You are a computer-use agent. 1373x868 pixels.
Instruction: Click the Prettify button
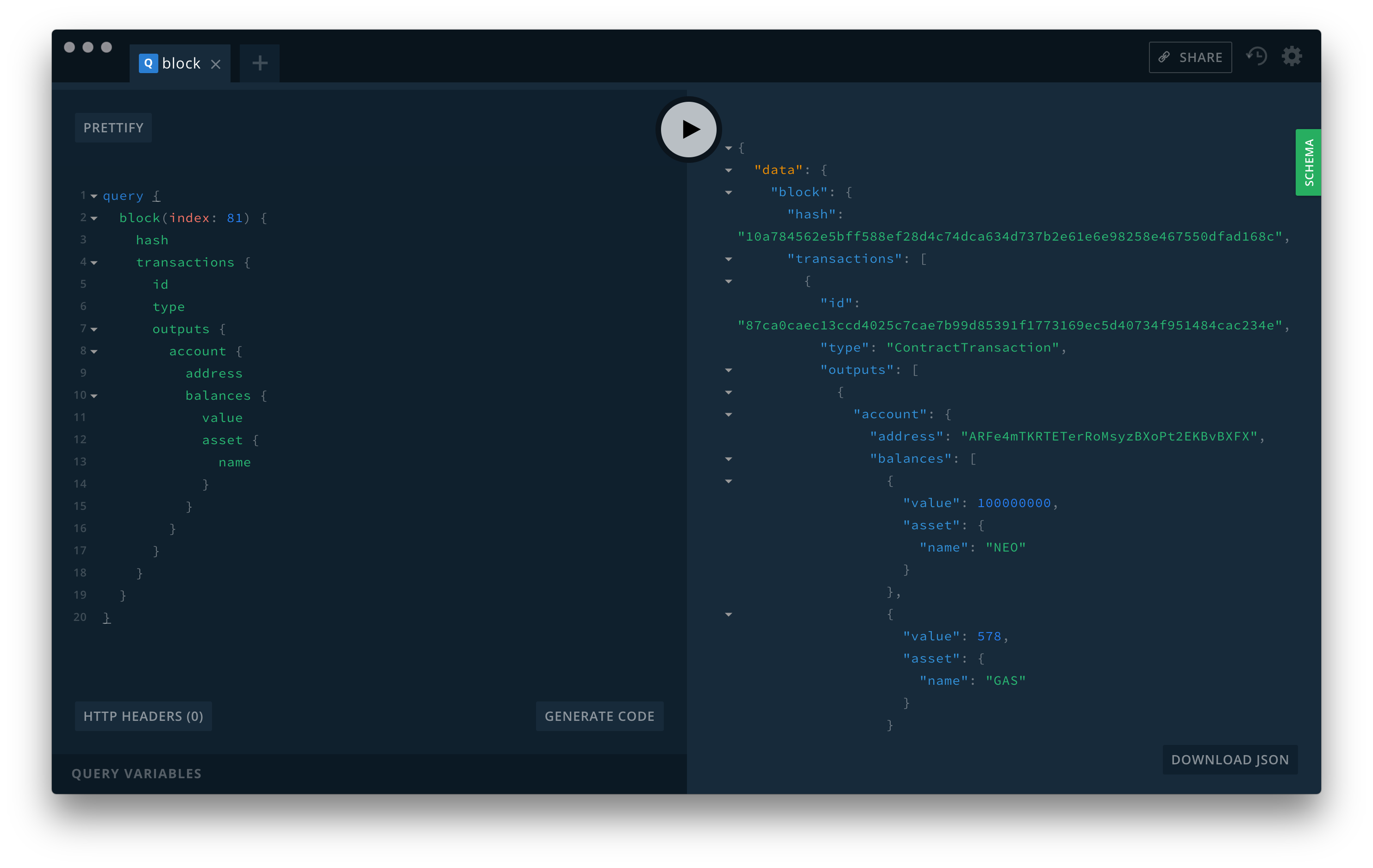pyautogui.click(x=113, y=128)
